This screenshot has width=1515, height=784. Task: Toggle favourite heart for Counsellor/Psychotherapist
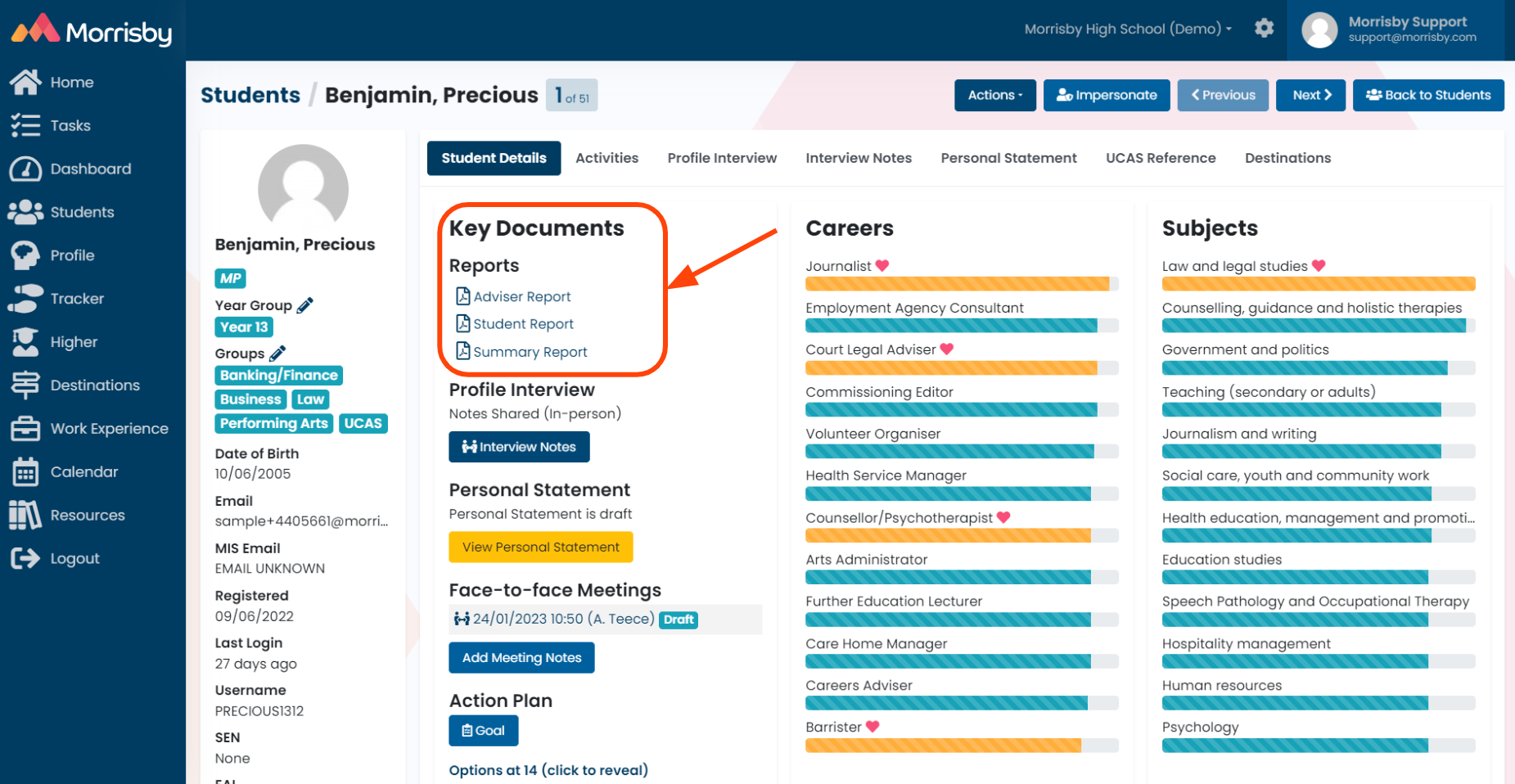(x=1003, y=517)
